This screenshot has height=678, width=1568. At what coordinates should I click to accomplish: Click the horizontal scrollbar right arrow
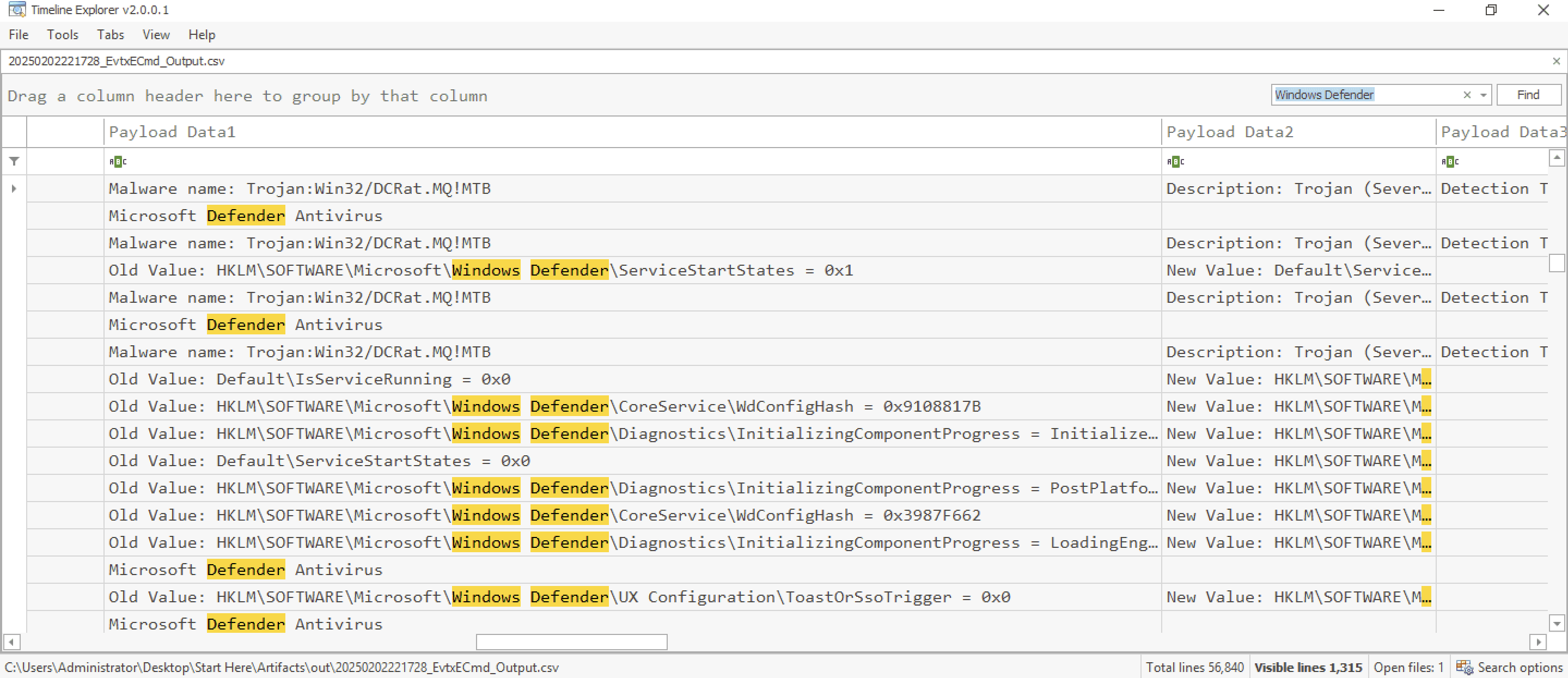(1538, 642)
